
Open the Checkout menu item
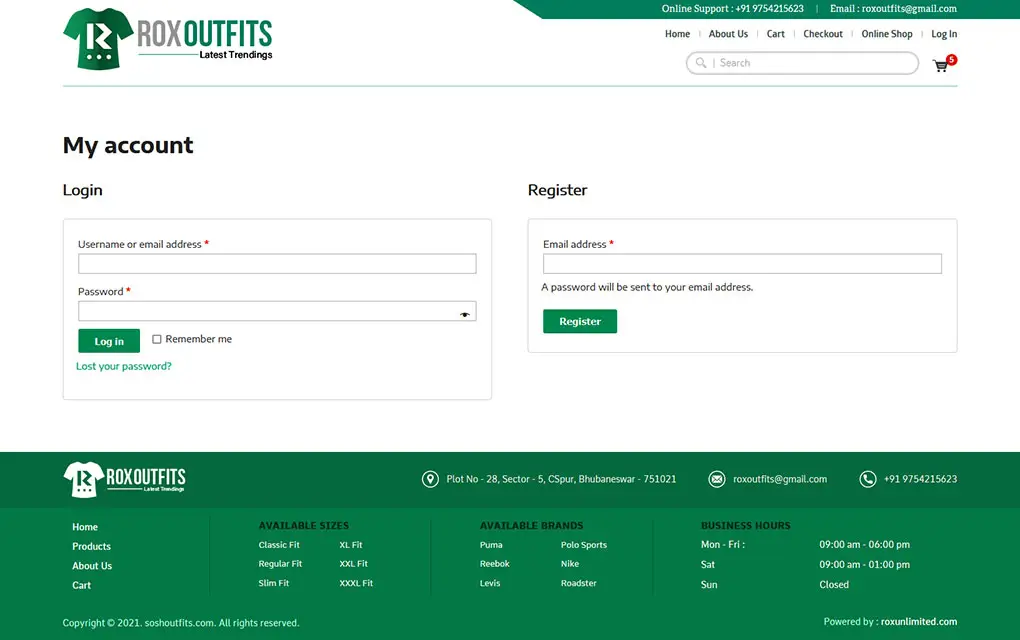coord(823,34)
